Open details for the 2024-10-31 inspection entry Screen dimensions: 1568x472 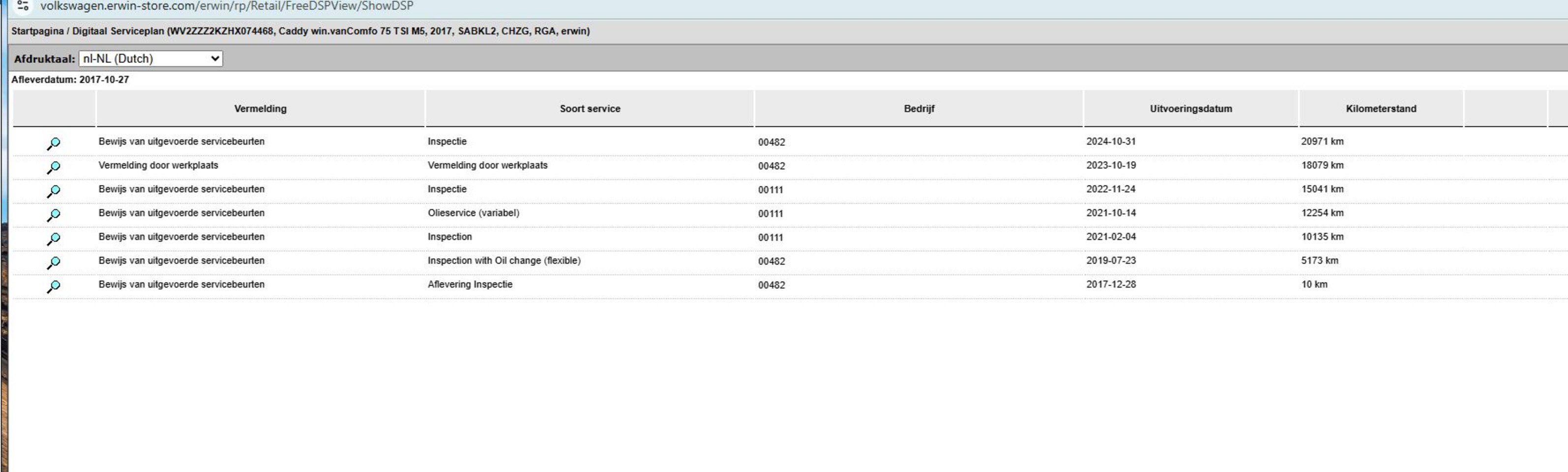54,144
